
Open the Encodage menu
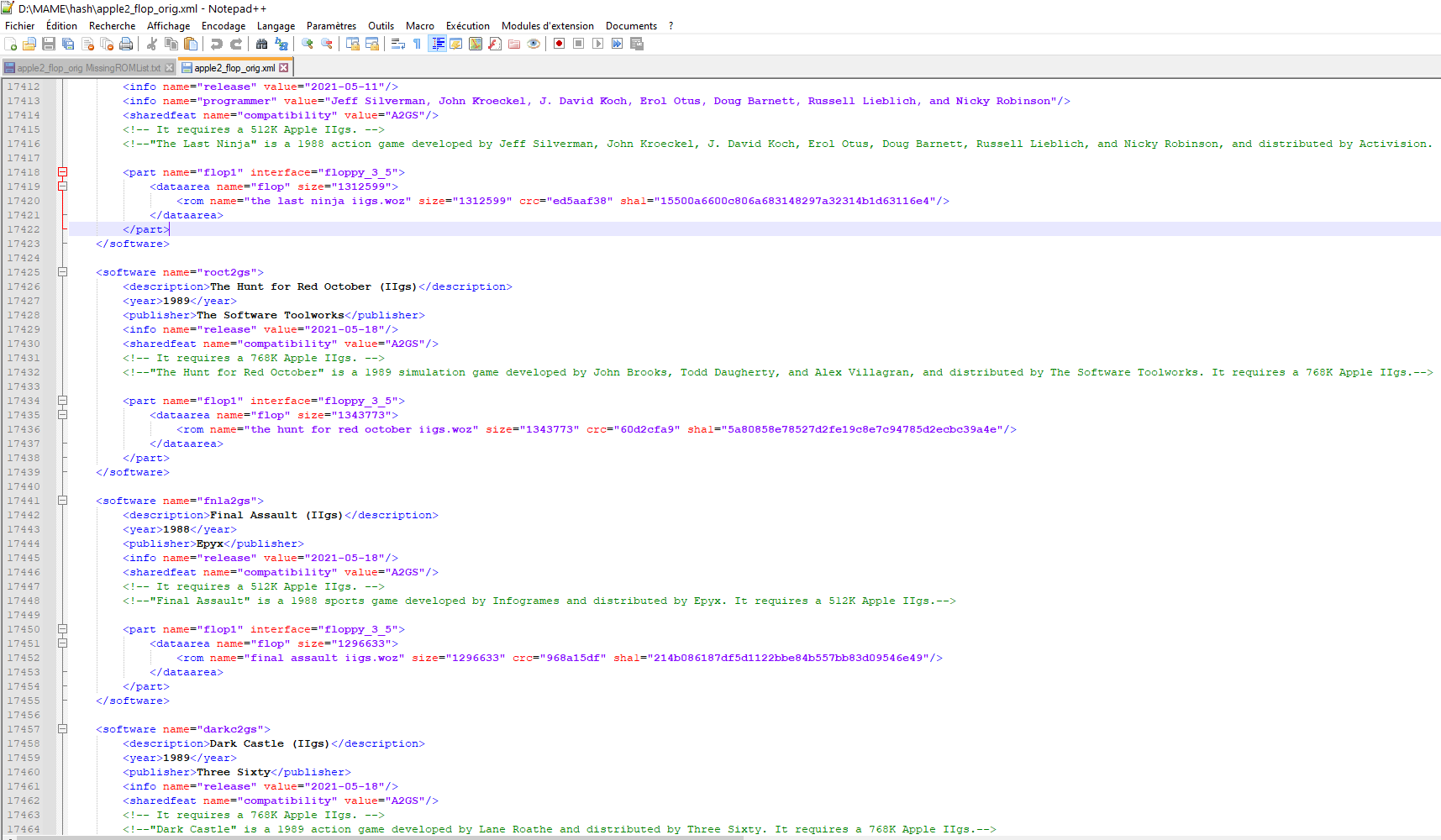223,26
